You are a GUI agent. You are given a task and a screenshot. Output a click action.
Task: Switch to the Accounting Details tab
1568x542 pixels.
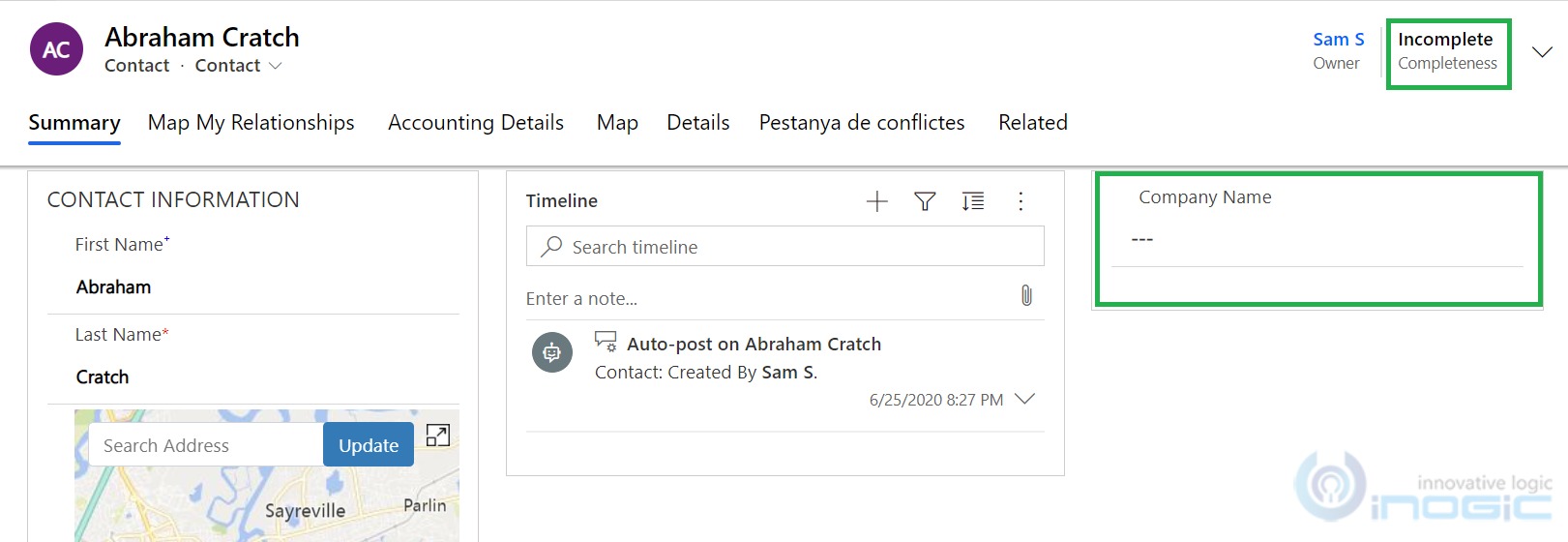tap(475, 123)
